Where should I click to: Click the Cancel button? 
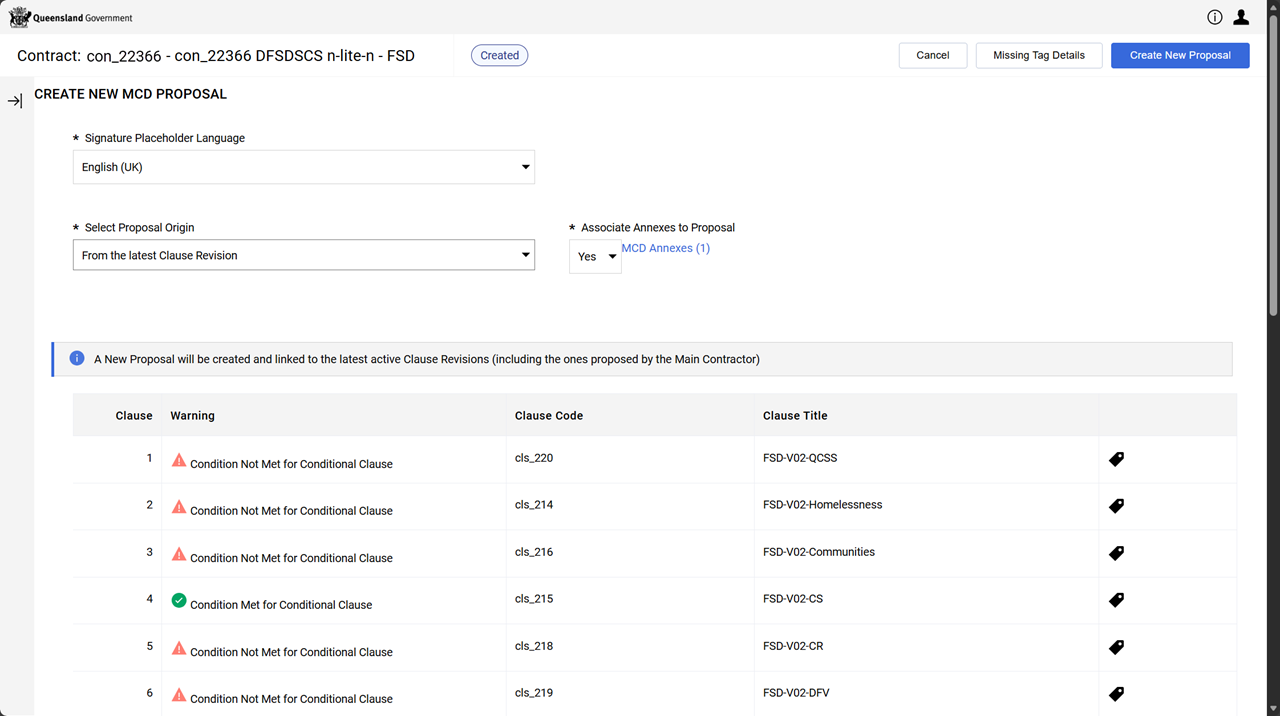point(932,55)
